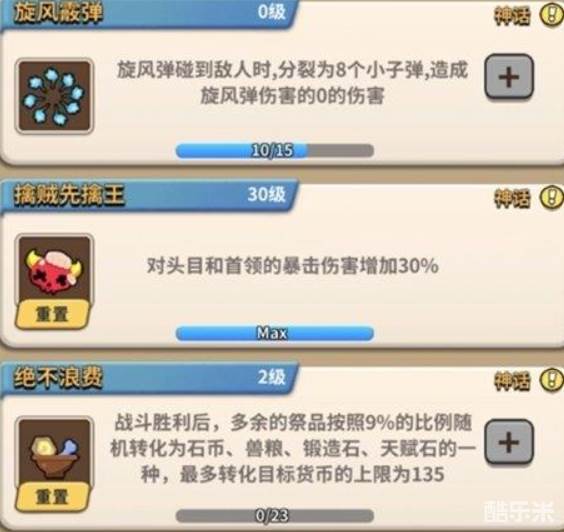Upgrade 旋风霰弹 with the plus button

(x=509, y=76)
